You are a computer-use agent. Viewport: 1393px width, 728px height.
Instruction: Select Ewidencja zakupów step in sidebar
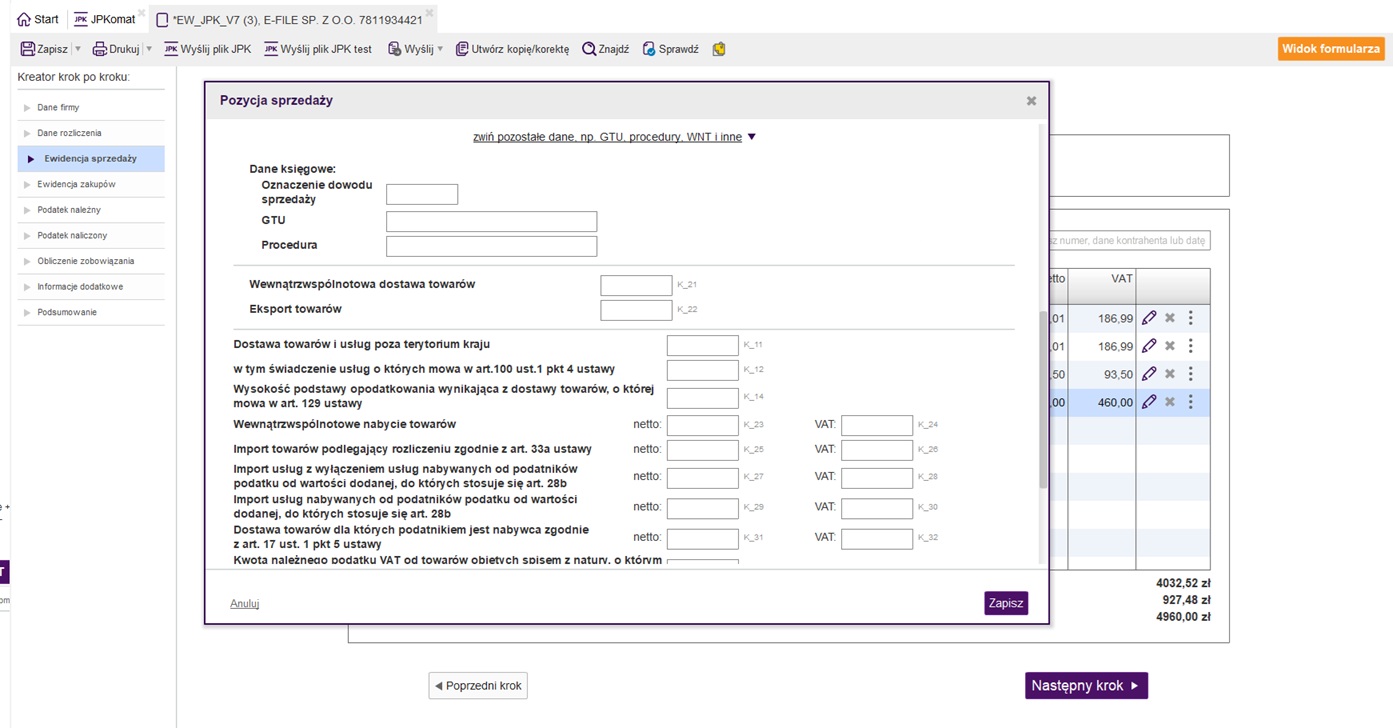click(x=76, y=184)
